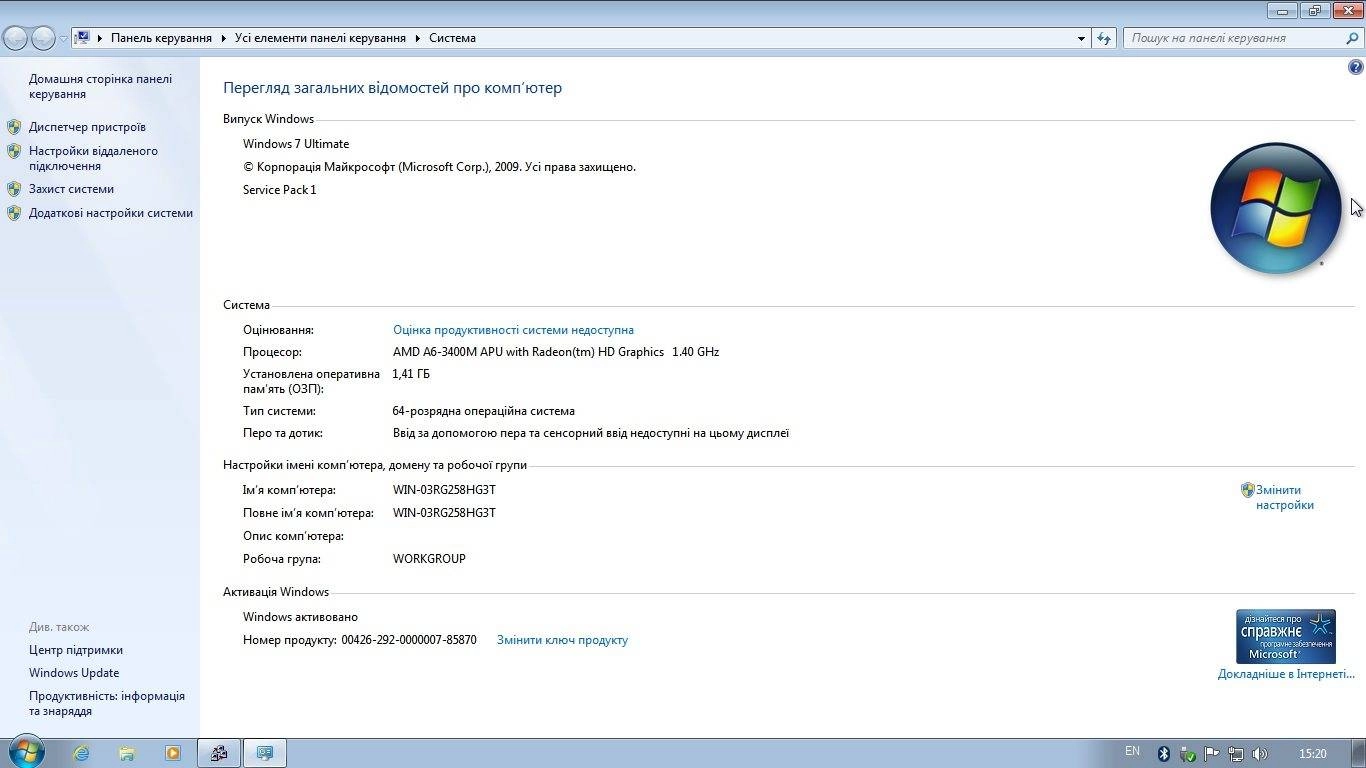This screenshot has height=768, width=1366.
Task: Go to Усі елементи панелі керування breadcrumb
Action: pos(320,38)
